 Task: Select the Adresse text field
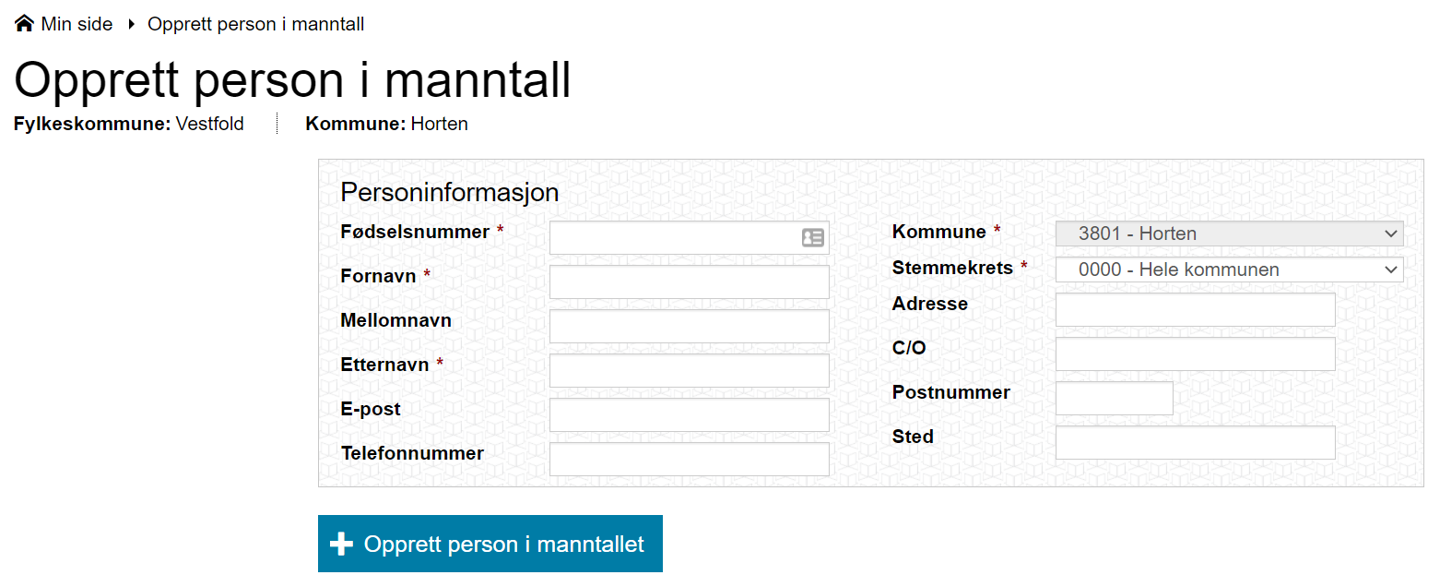tap(1195, 309)
